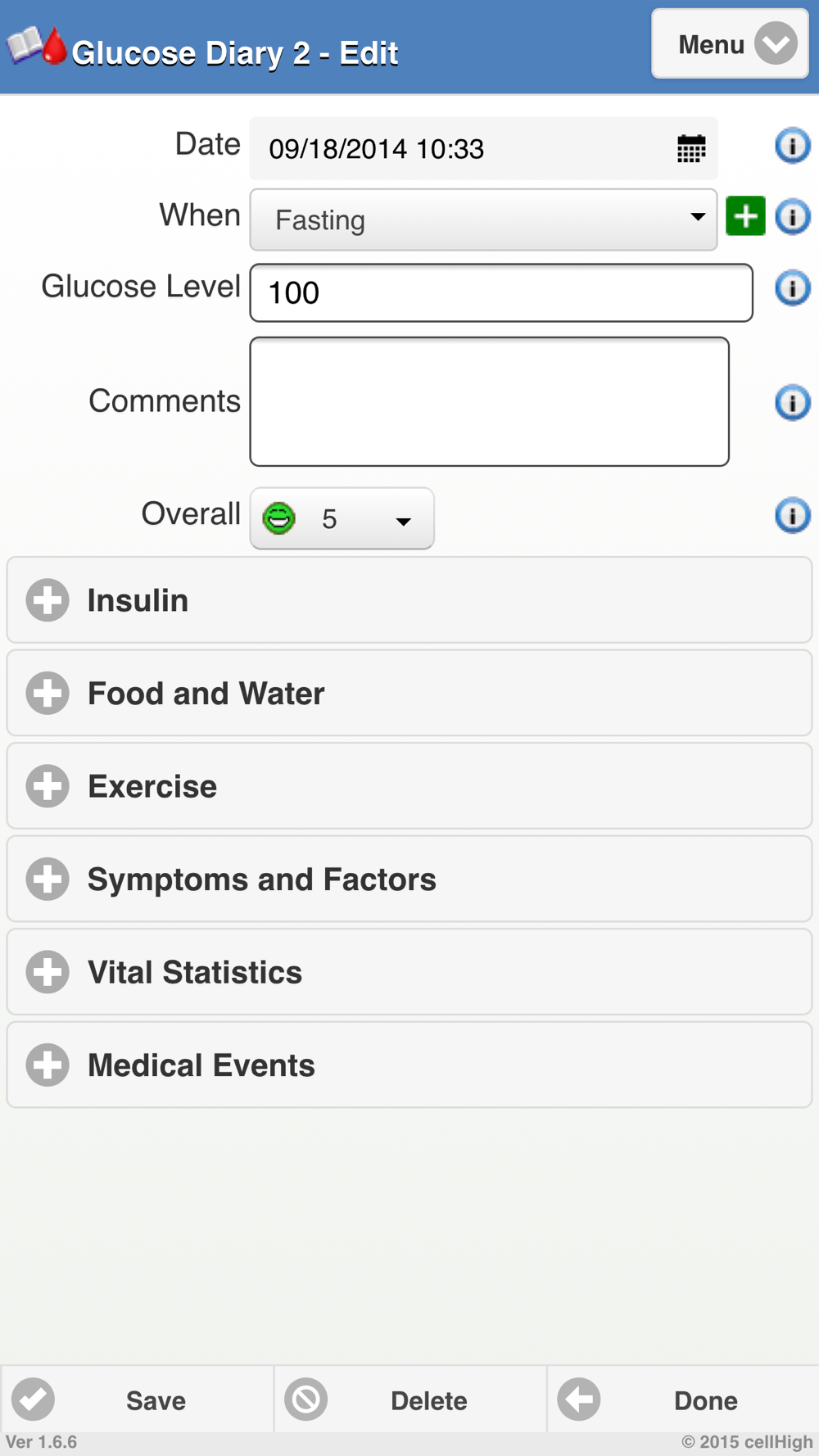
Task: Click the info icon beside Date field
Action: pyautogui.click(x=792, y=146)
